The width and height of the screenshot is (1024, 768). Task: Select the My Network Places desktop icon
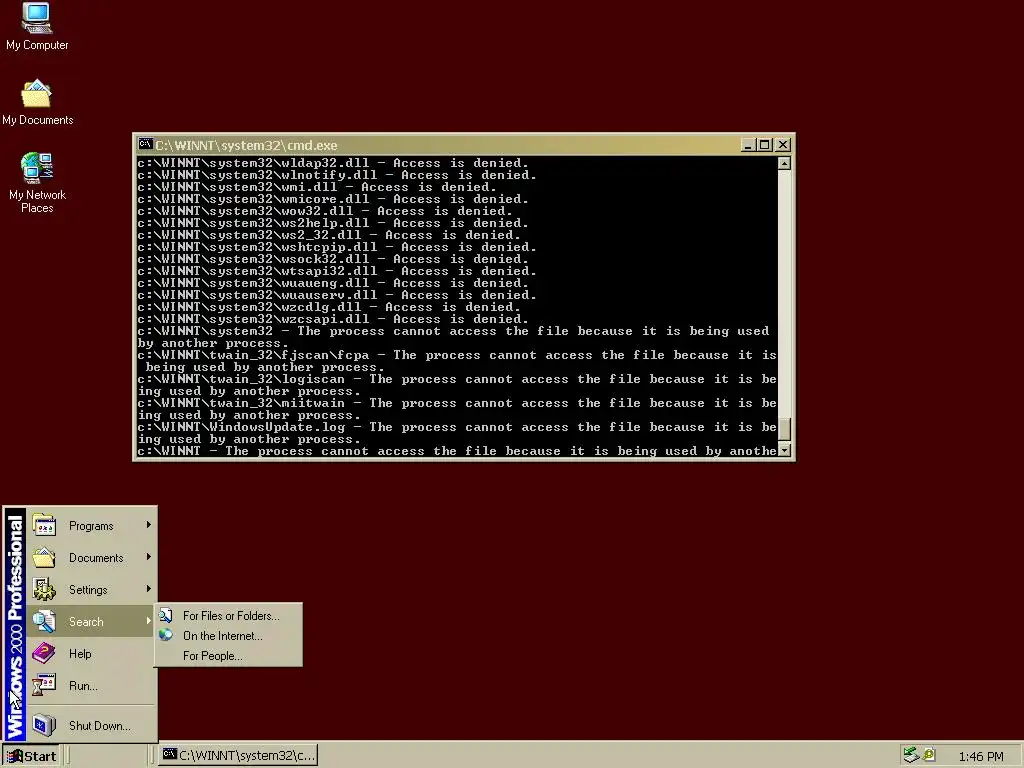[37, 183]
